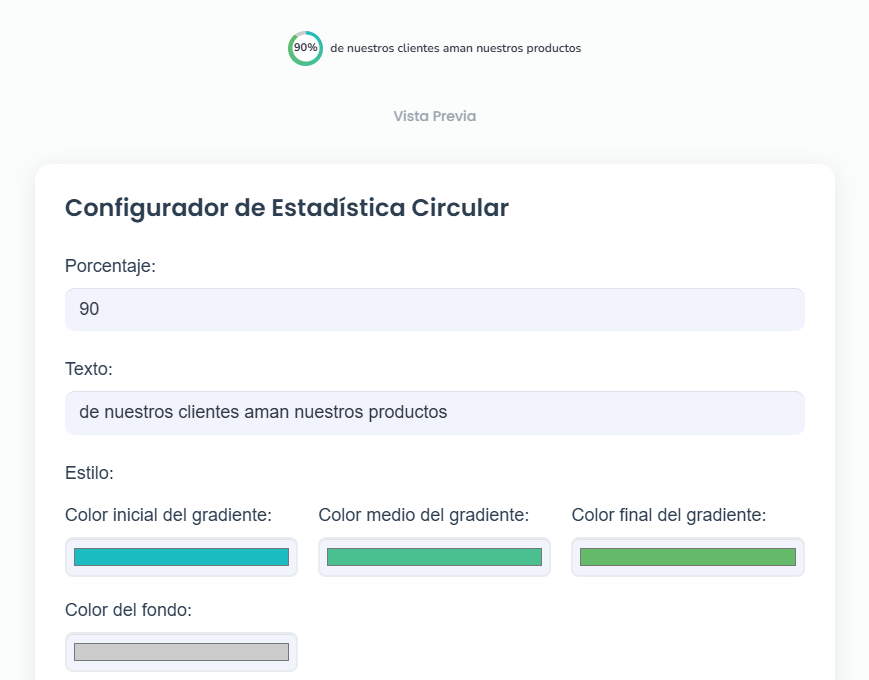Image resolution: width=869 pixels, height=680 pixels.
Task: Click the 'Color inicial del gradiente' label
Action: [x=168, y=515]
